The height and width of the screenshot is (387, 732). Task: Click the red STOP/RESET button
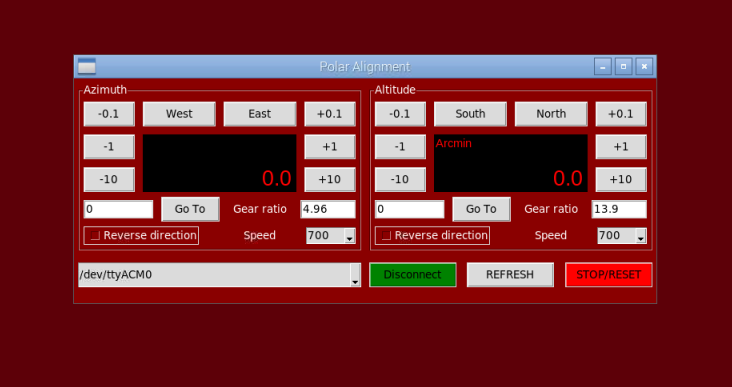[608, 274]
